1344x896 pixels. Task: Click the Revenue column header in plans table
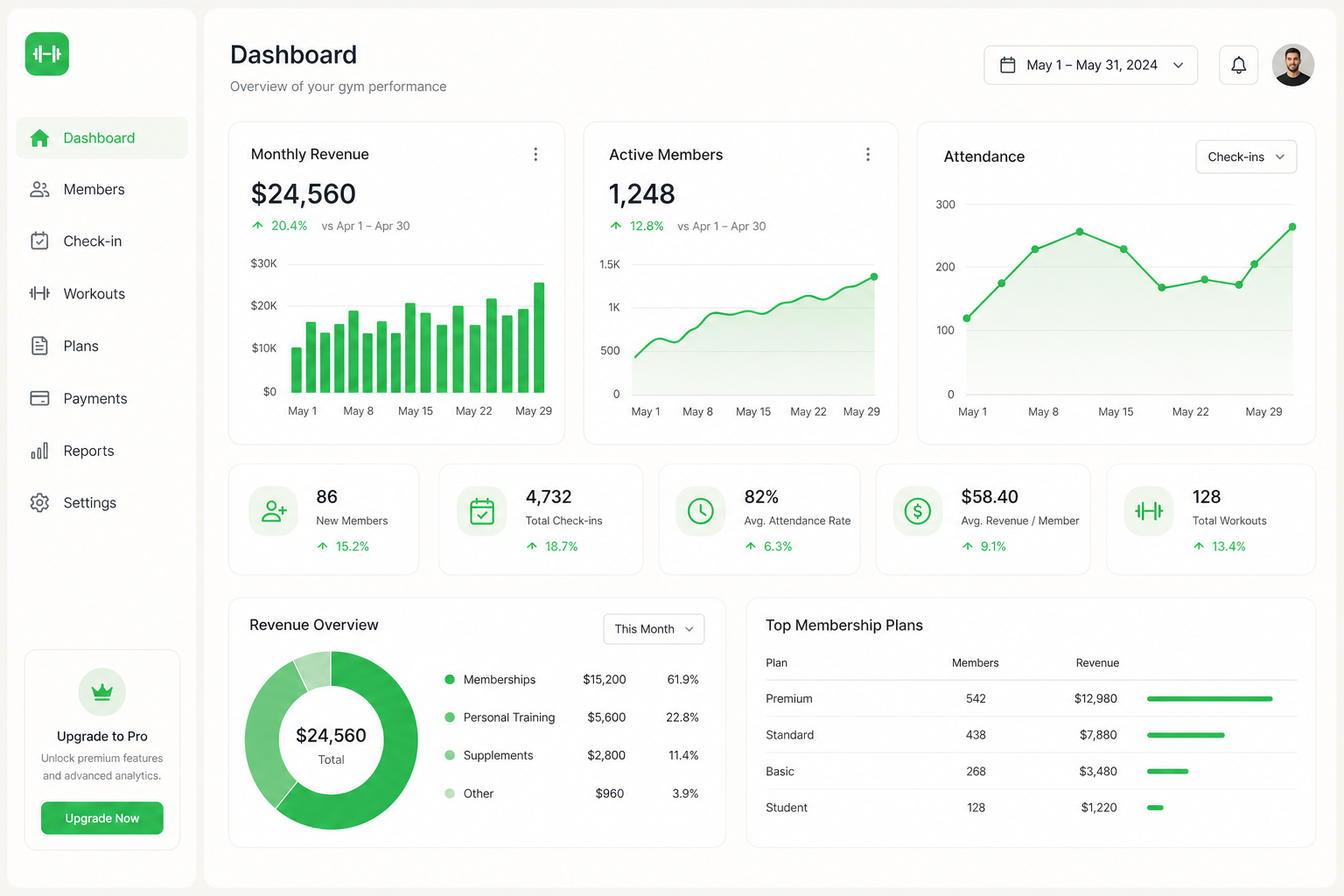click(x=1097, y=662)
